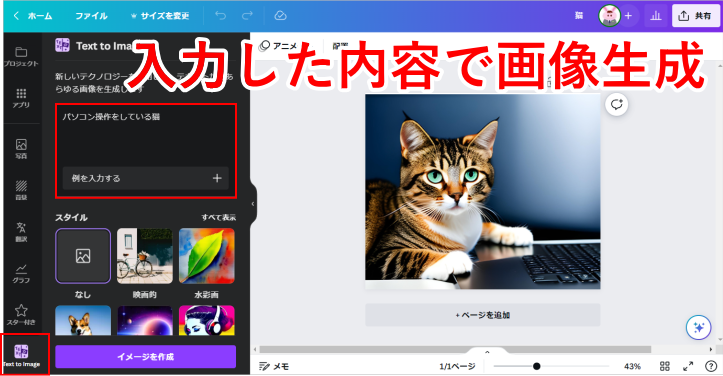Open the プロジェクト sidebar tab
This screenshot has height=376, width=723.
(21, 57)
